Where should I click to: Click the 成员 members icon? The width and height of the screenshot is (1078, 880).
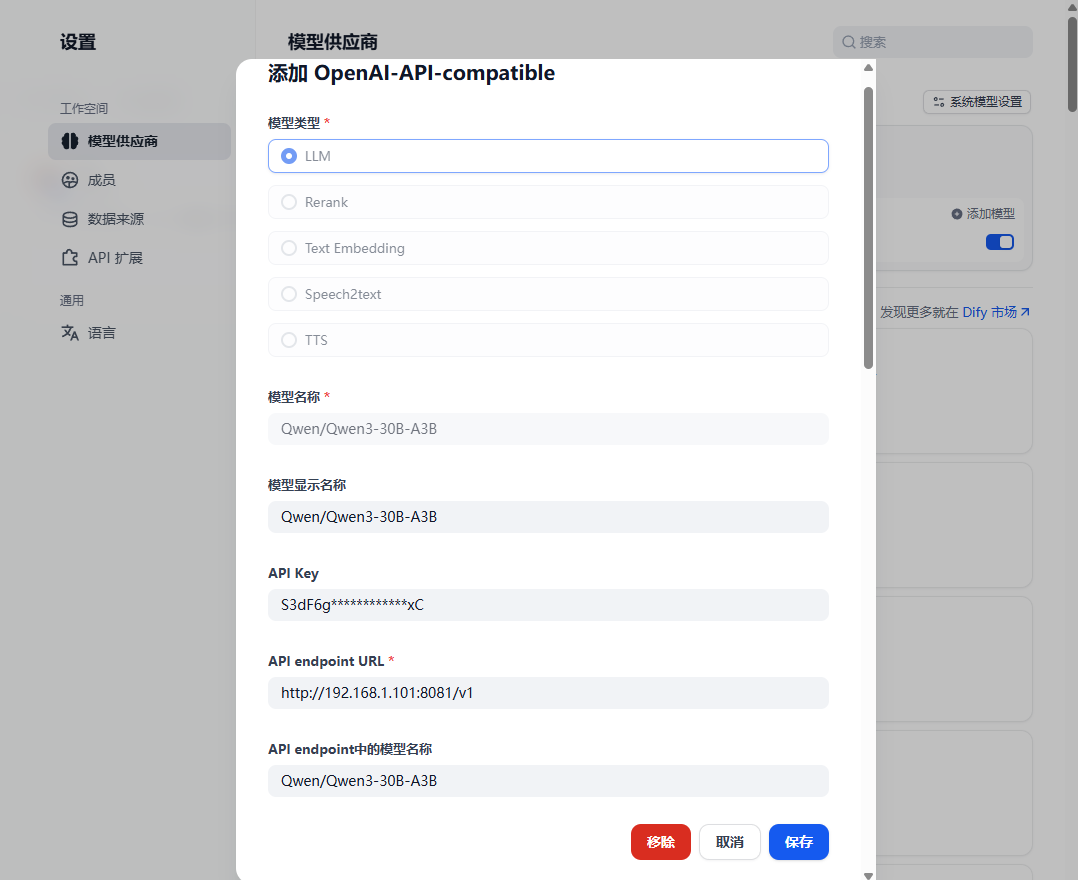(70, 180)
